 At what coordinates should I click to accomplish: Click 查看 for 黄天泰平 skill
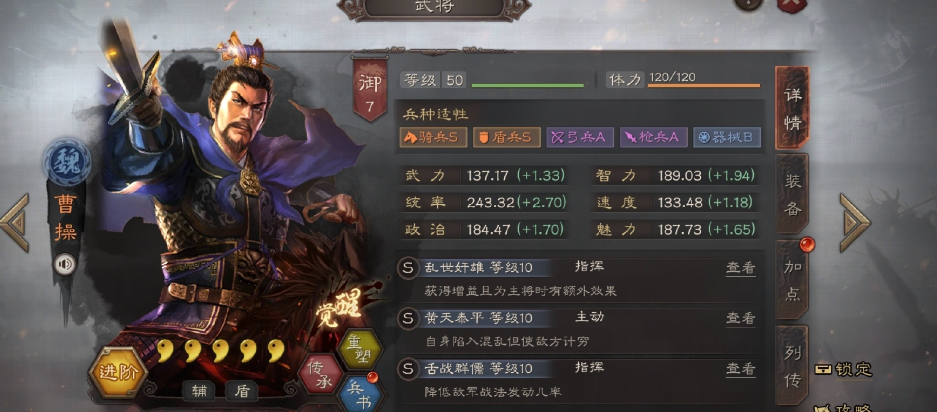pyautogui.click(x=740, y=318)
